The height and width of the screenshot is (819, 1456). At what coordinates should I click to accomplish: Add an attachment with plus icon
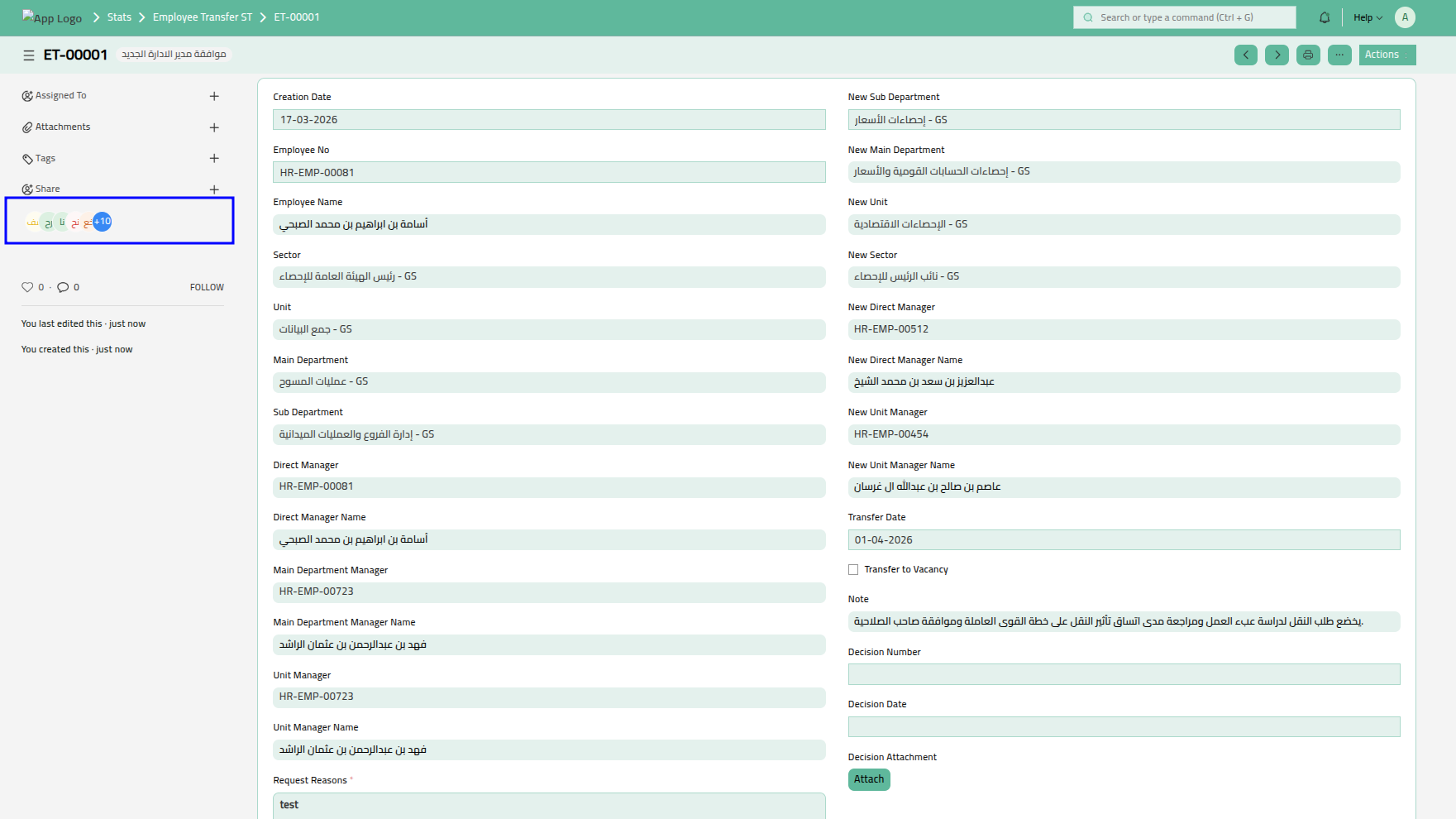point(214,127)
